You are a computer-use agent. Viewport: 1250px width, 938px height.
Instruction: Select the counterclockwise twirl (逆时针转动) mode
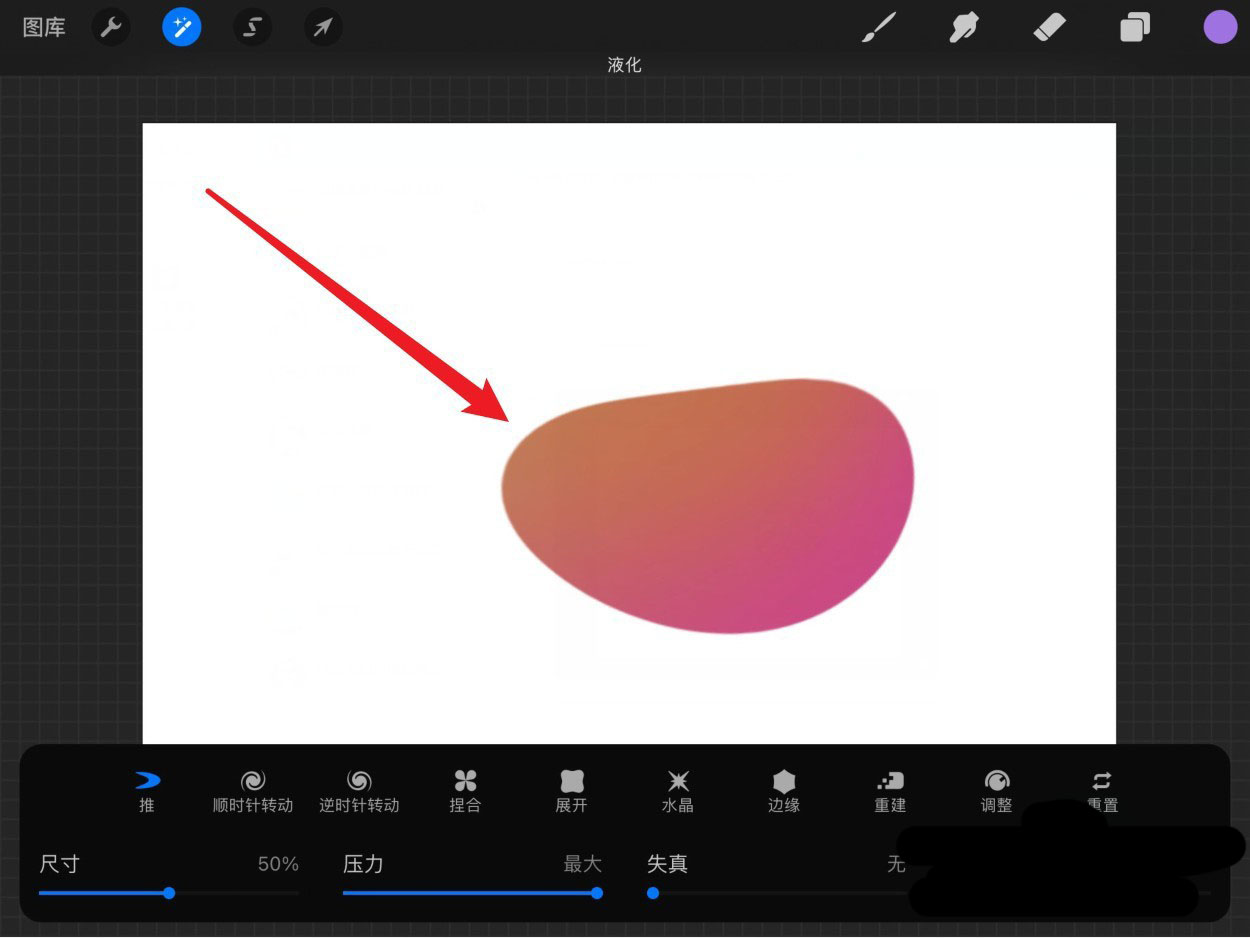point(359,790)
